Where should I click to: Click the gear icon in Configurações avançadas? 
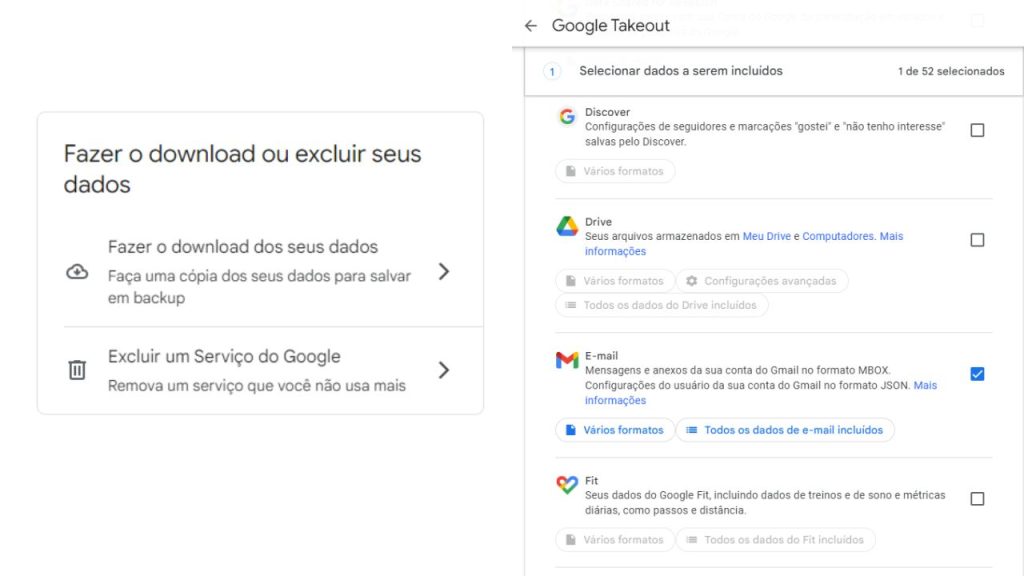(x=690, y=281)
